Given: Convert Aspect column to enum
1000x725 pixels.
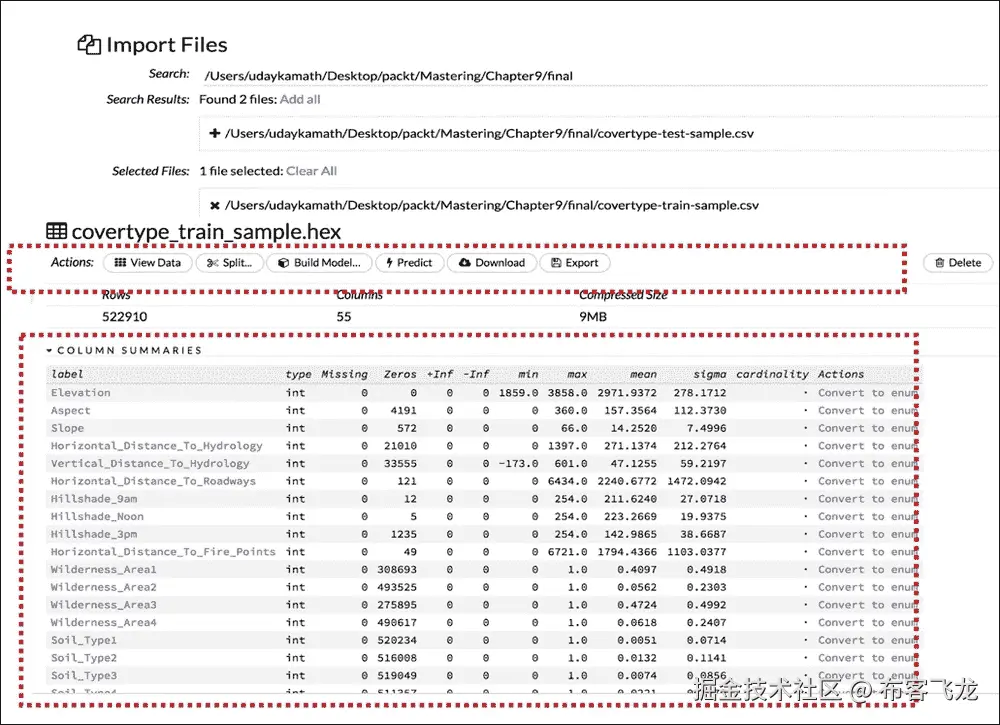Looking at the screenshot, I should [x=867, y=411].
